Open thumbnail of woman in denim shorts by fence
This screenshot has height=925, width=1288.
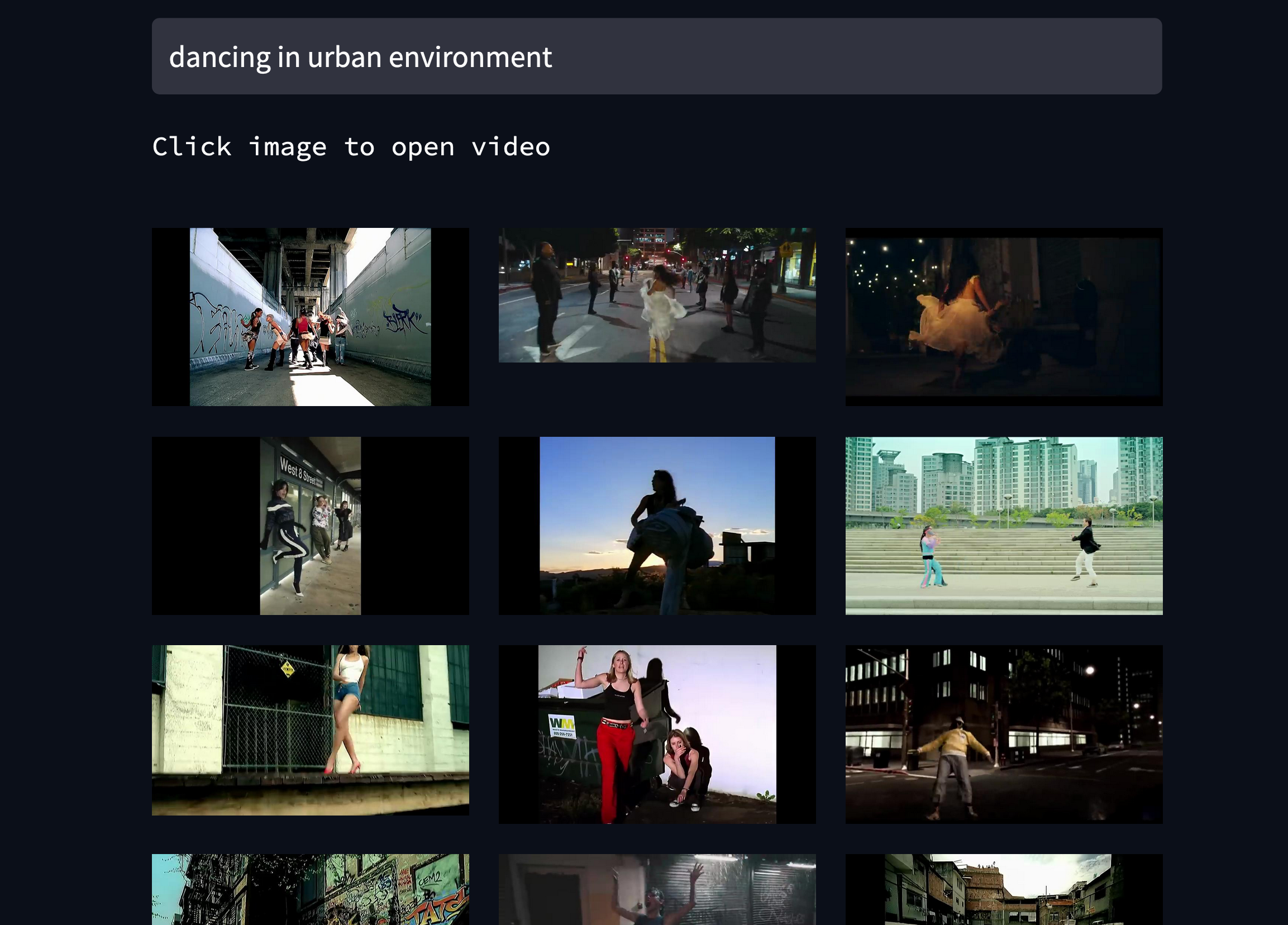coord(310,730)
